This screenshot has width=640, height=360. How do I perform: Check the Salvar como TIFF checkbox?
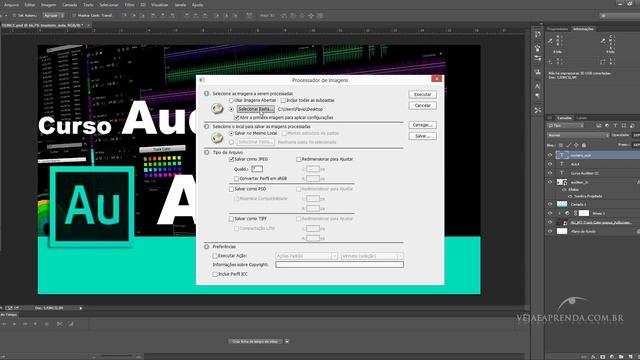point(231,219)
